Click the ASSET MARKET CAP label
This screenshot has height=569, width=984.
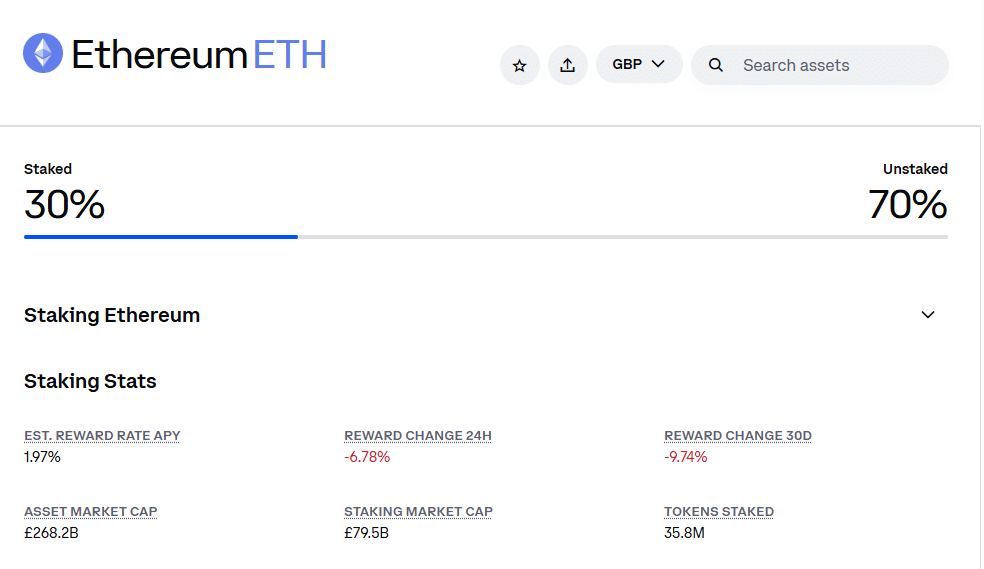coord(90,511)
